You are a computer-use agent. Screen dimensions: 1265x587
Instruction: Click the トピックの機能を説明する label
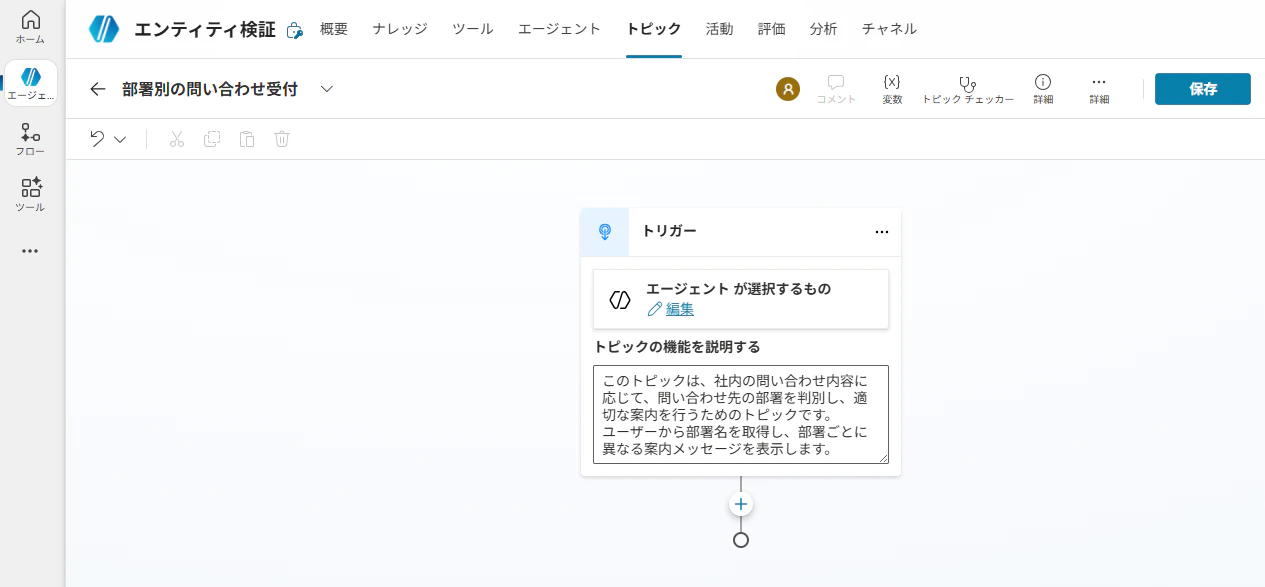677,347
